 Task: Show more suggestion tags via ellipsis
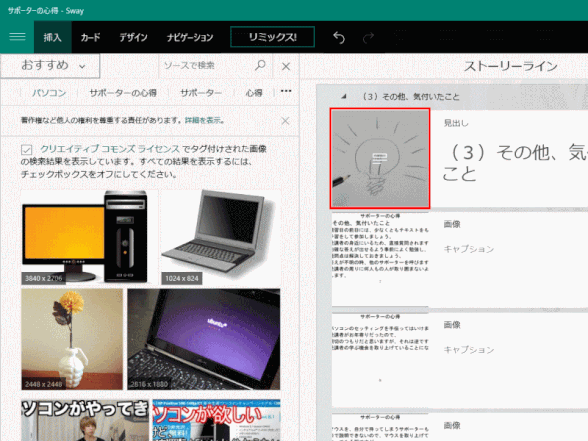pos(286,91)
